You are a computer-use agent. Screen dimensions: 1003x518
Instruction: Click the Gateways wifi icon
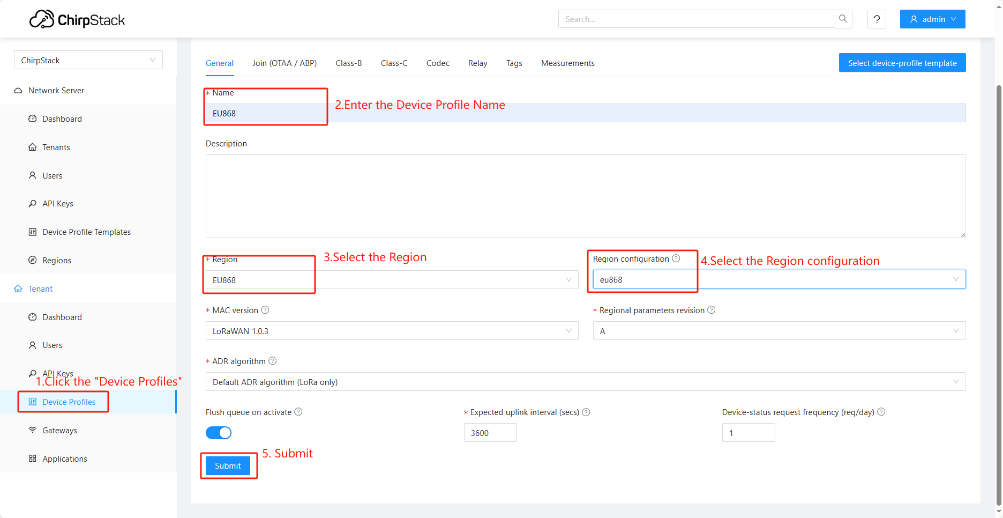point(33,430)
